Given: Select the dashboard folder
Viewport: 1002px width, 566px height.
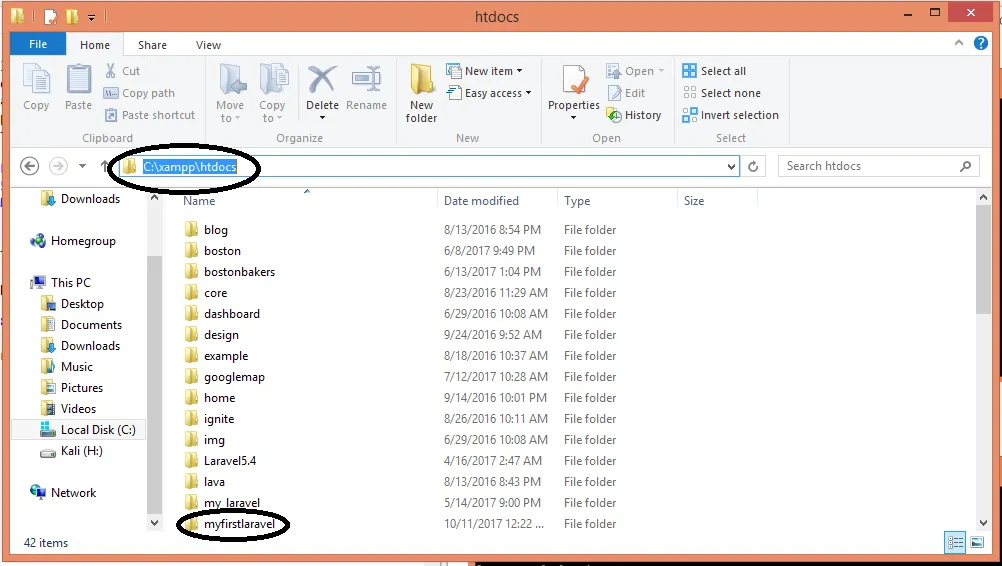Looking at the screenshot, I should point(231,314).
